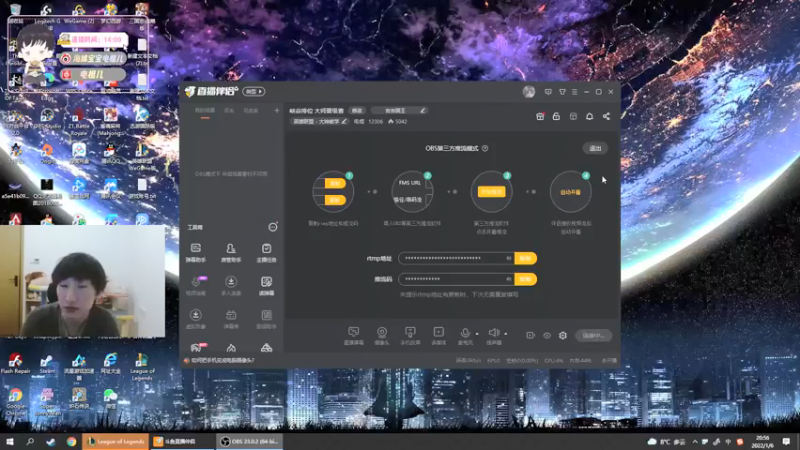
Task: Click the 自动开播 step 4 circle
Action: 570,192
